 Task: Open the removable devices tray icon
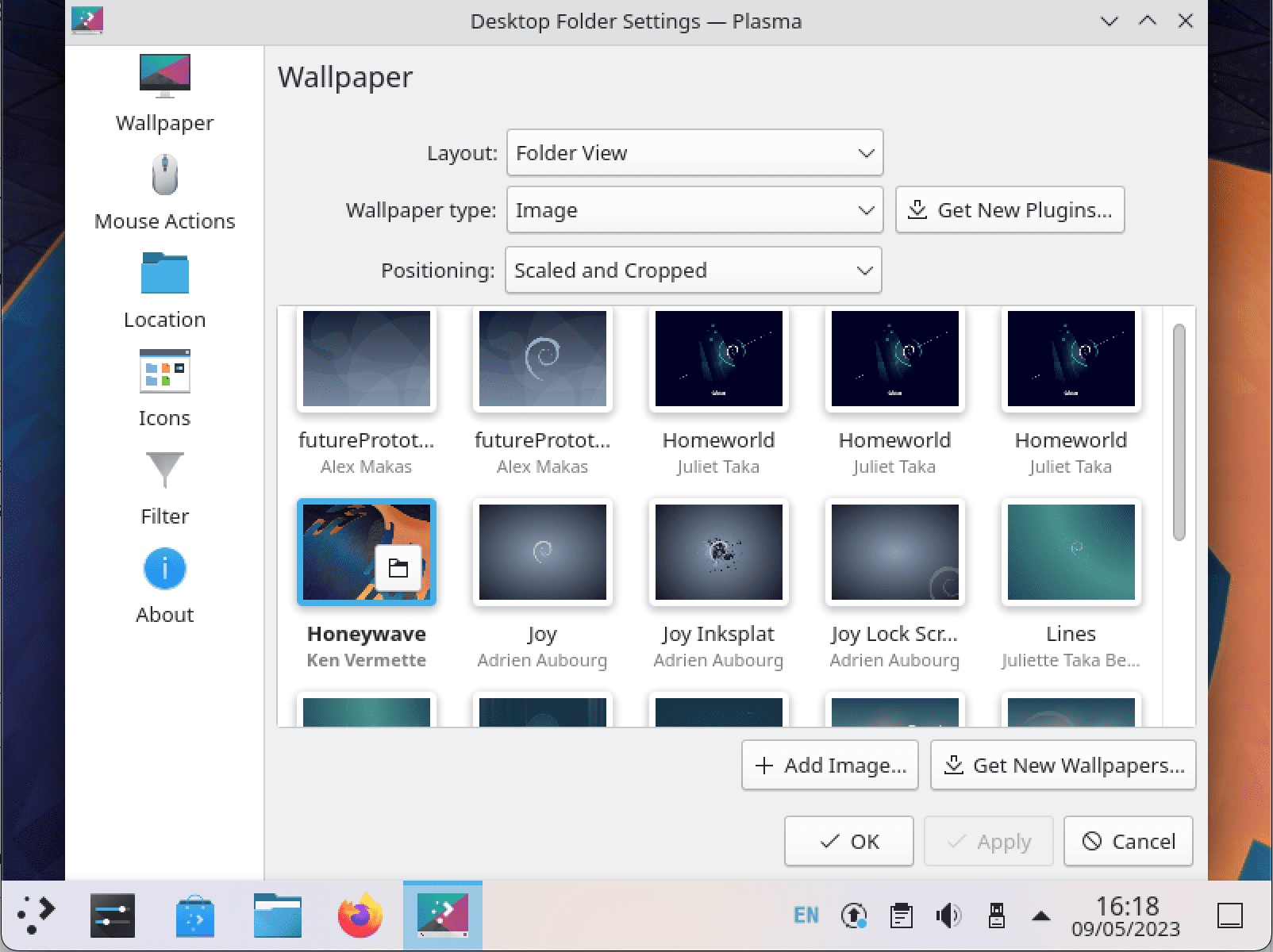click(996, 916)
